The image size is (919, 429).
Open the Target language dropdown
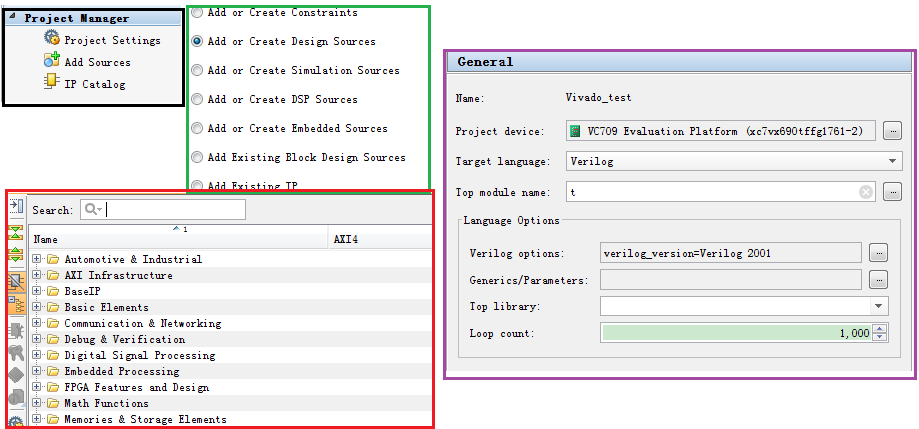pos(892,161)
